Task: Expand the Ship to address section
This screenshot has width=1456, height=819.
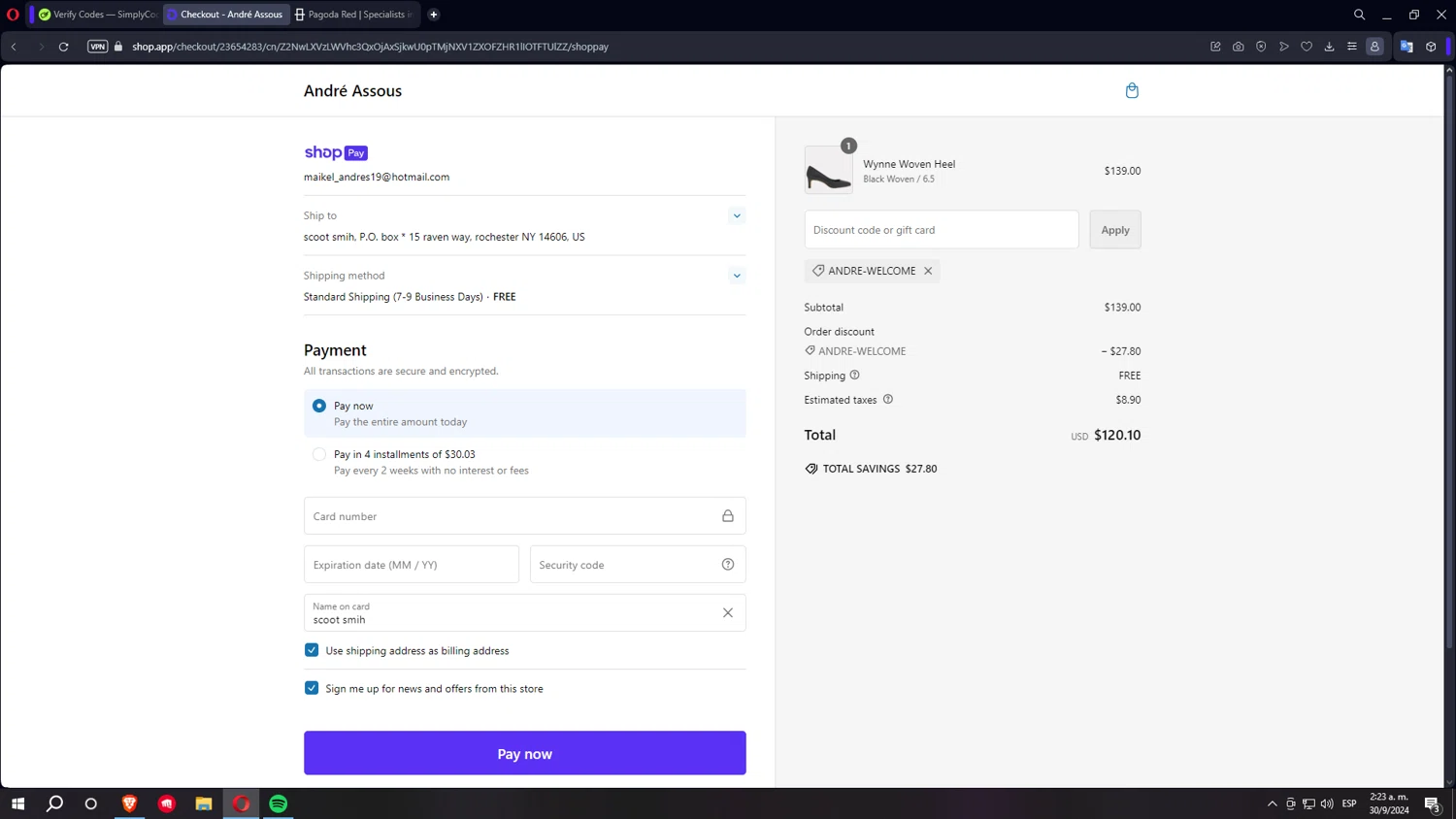Action: [737, 216]
